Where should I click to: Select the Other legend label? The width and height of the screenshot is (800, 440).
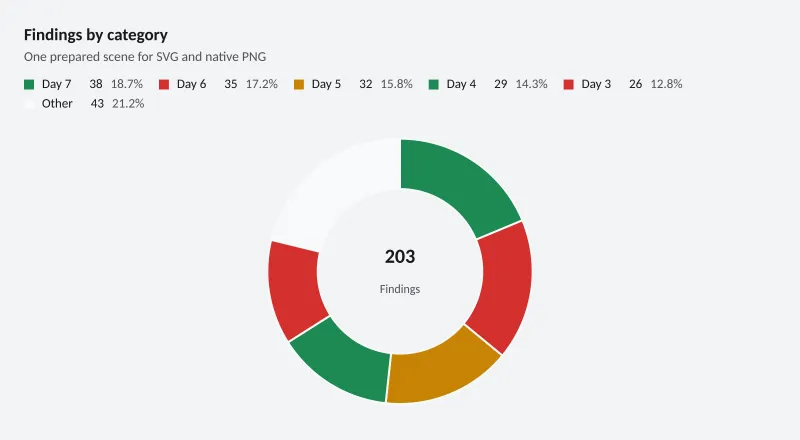coord(57,104)
